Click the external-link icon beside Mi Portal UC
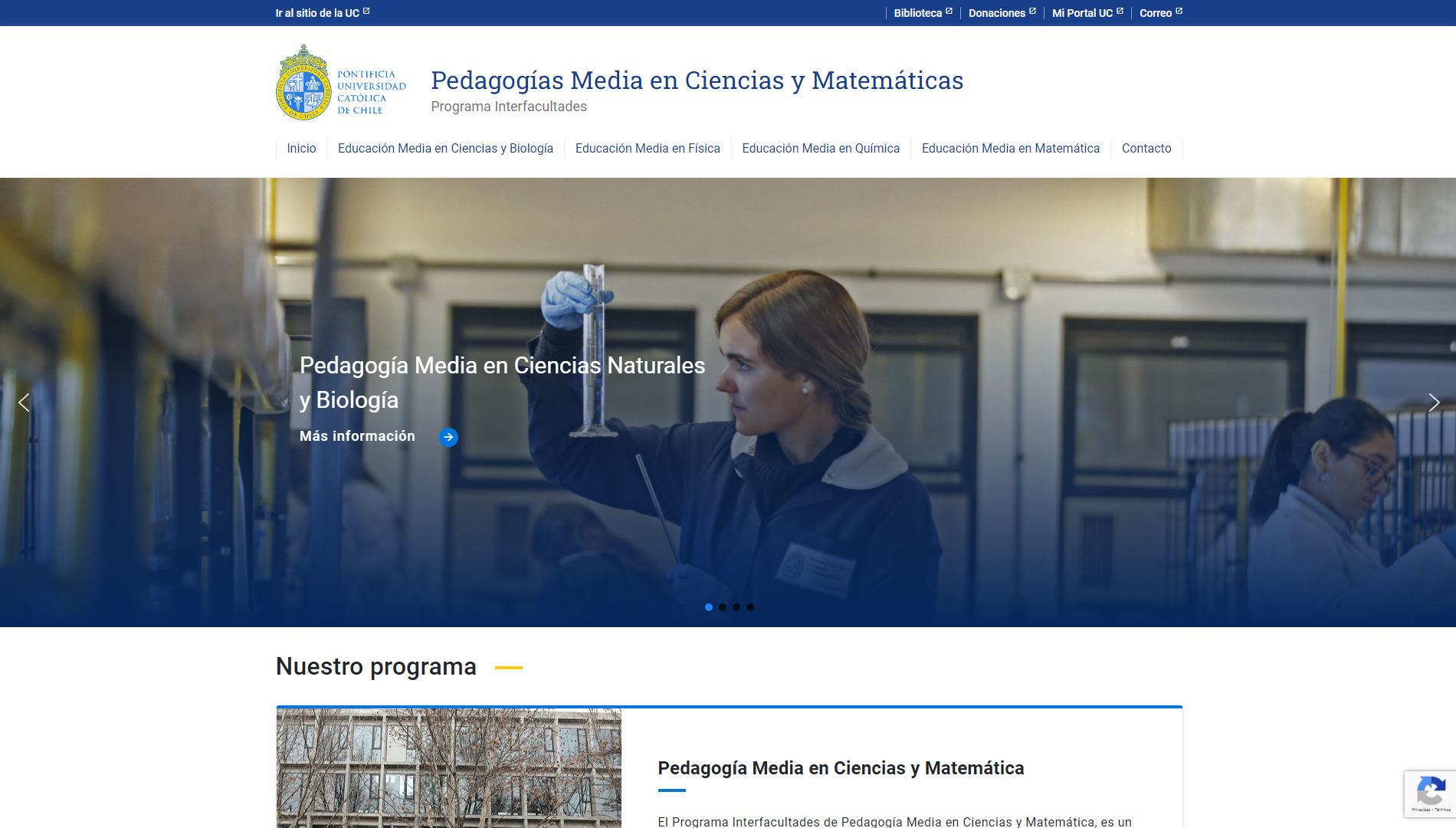This screenshot has width=1456, height=828. pos(1120,11)
